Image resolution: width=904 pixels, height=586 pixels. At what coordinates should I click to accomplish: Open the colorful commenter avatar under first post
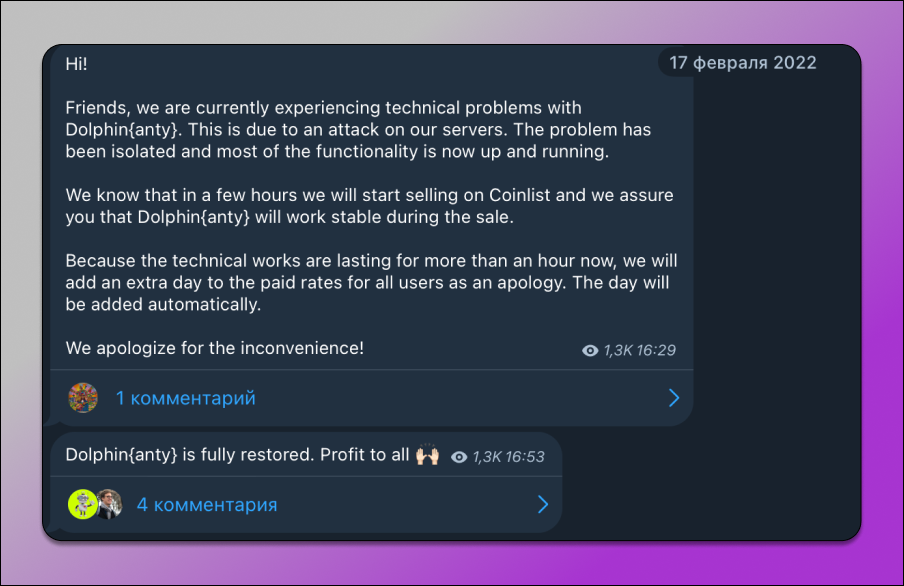83,398
